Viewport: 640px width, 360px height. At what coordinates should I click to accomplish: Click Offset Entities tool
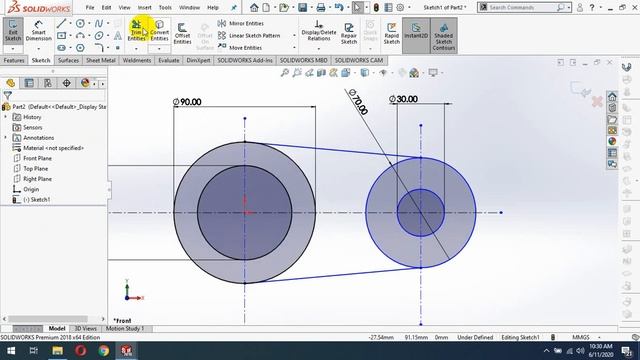tap(182, 33)
